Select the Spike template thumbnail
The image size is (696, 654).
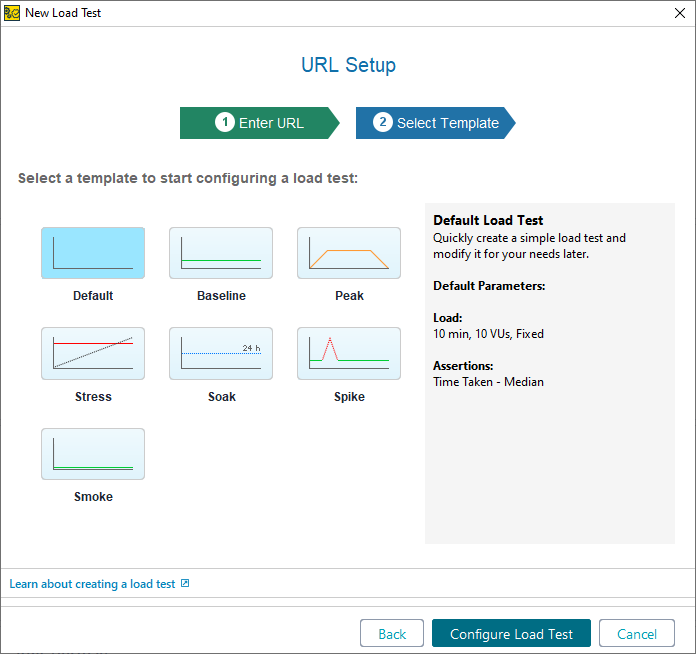(349, 353)
